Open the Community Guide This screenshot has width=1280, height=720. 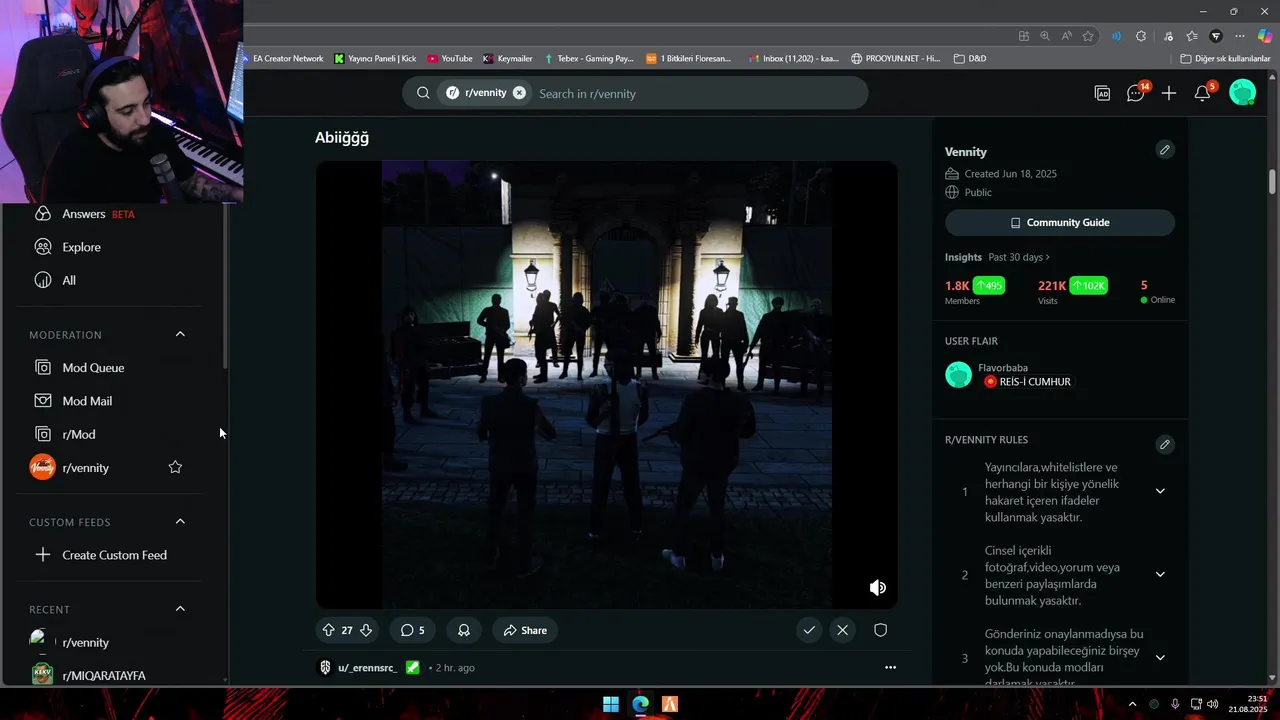click(x=1059, y=222)
